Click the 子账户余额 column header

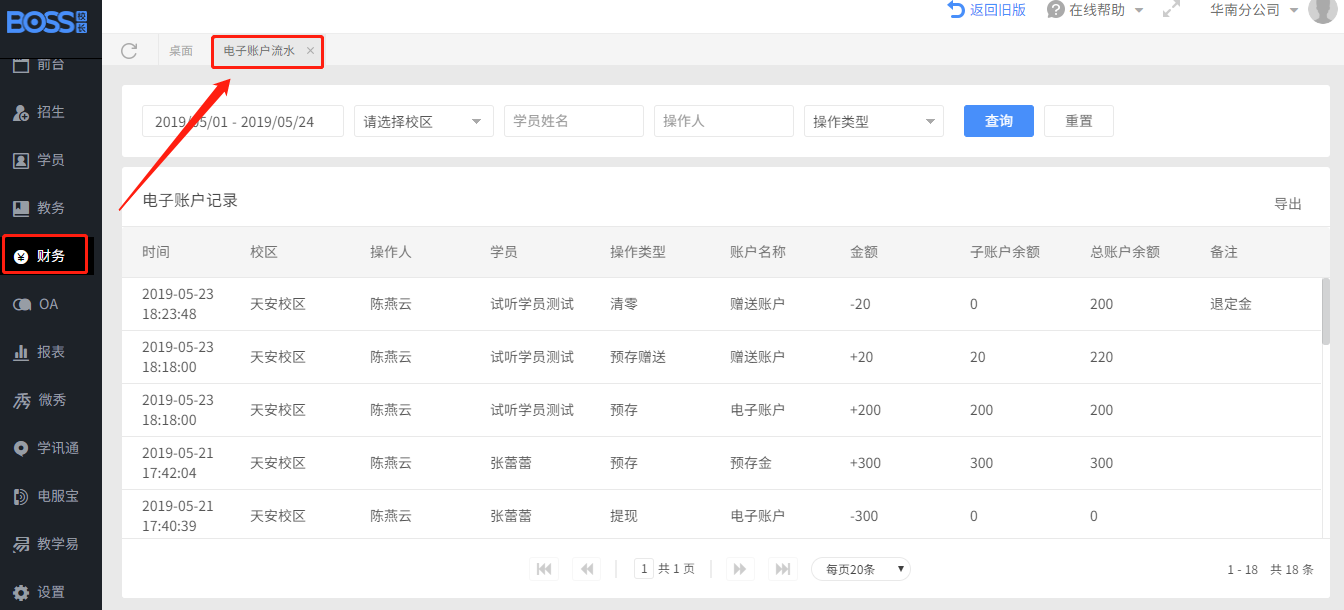tap(1005, 252)
